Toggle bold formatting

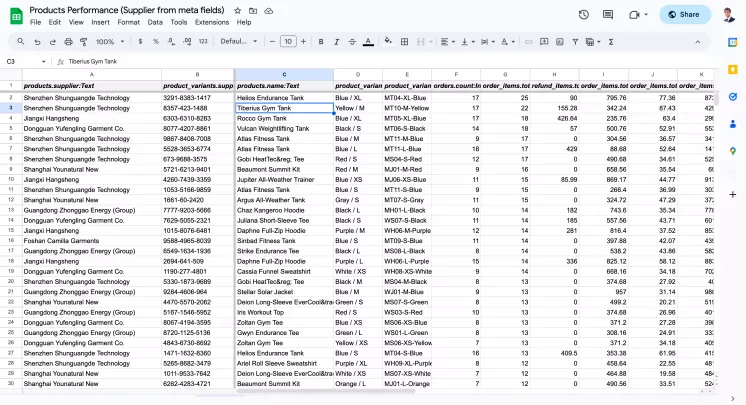click(x=321, y=42)
